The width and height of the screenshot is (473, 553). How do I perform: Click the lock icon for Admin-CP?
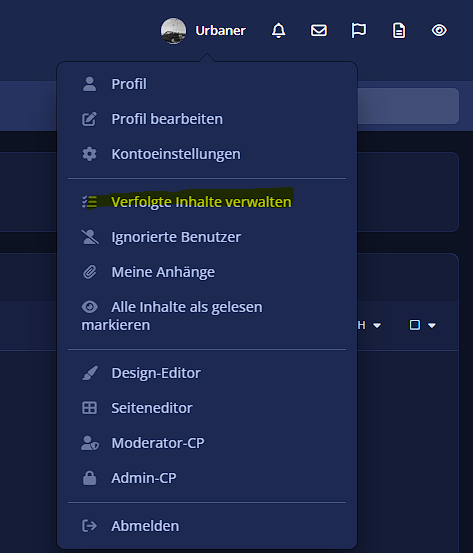(x=89, y=478)
